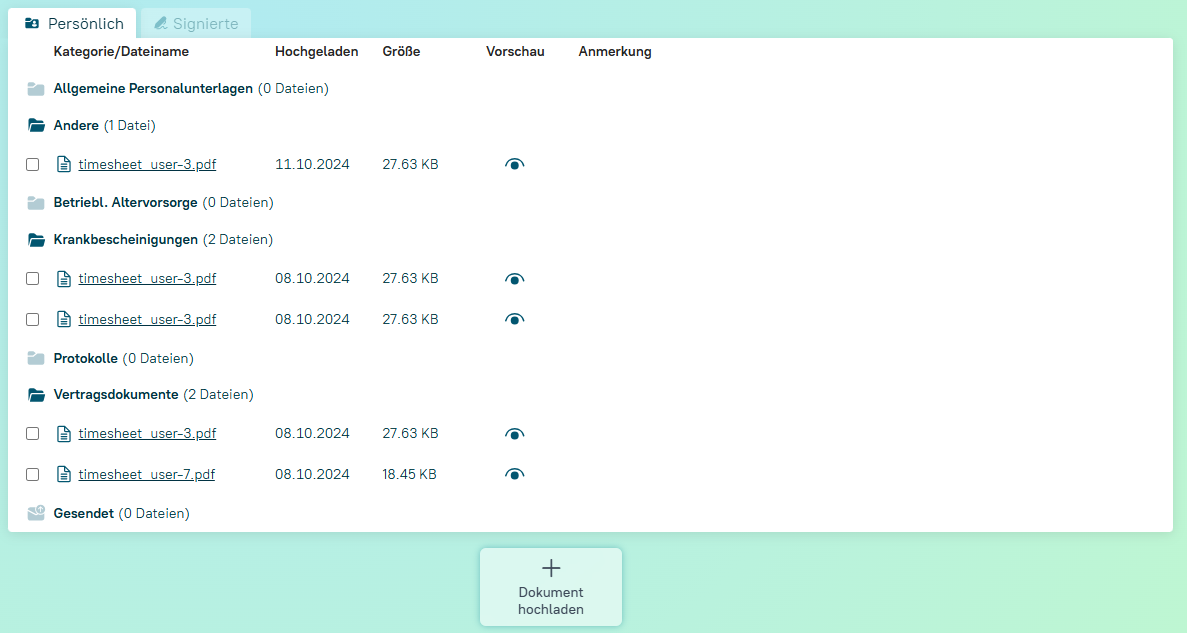Click eye icon for timesheet_user-3.pdf in Vertragsdokumente
The width and height of the screenshot is (1187, 633).
click(x=514, y=434)
